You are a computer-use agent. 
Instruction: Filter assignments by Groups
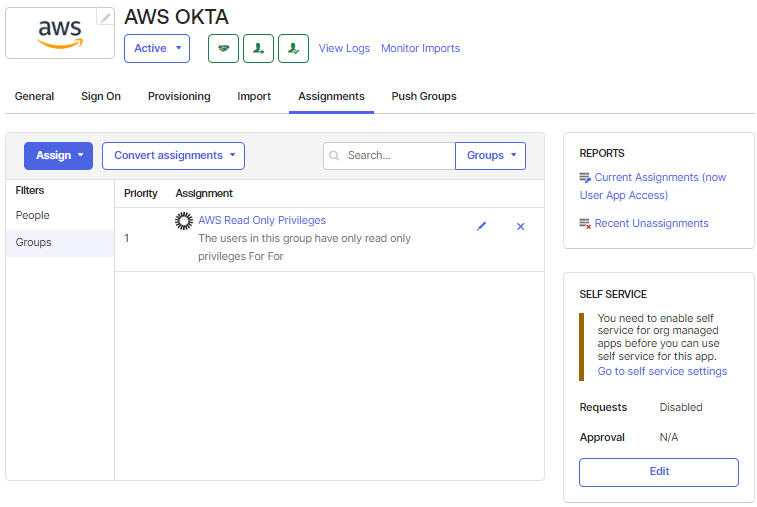coord(60,242)
